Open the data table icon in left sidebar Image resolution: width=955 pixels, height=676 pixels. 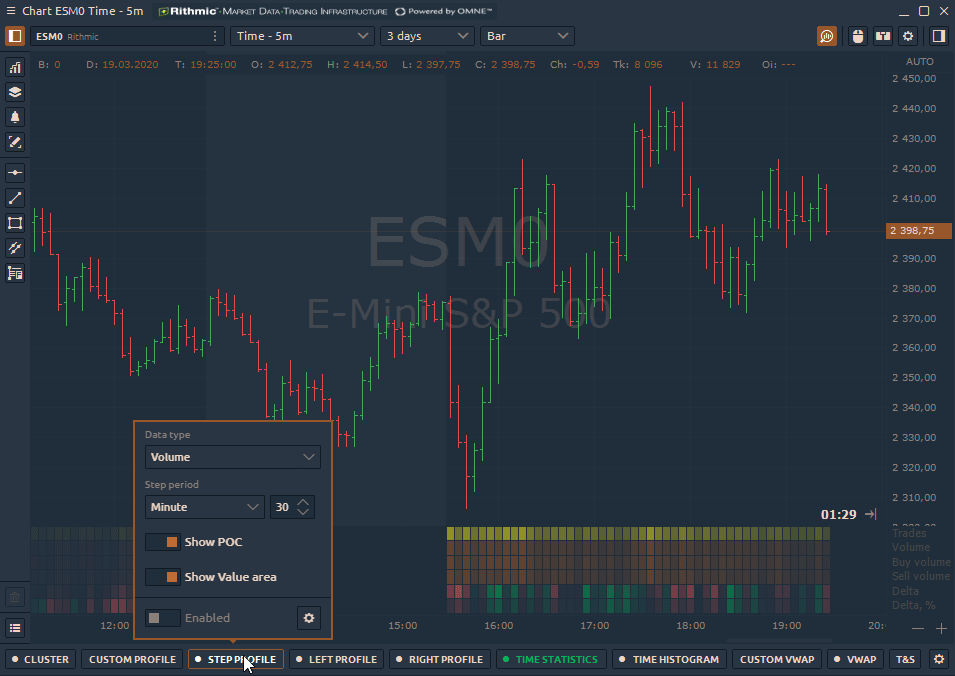pos(15,273)
